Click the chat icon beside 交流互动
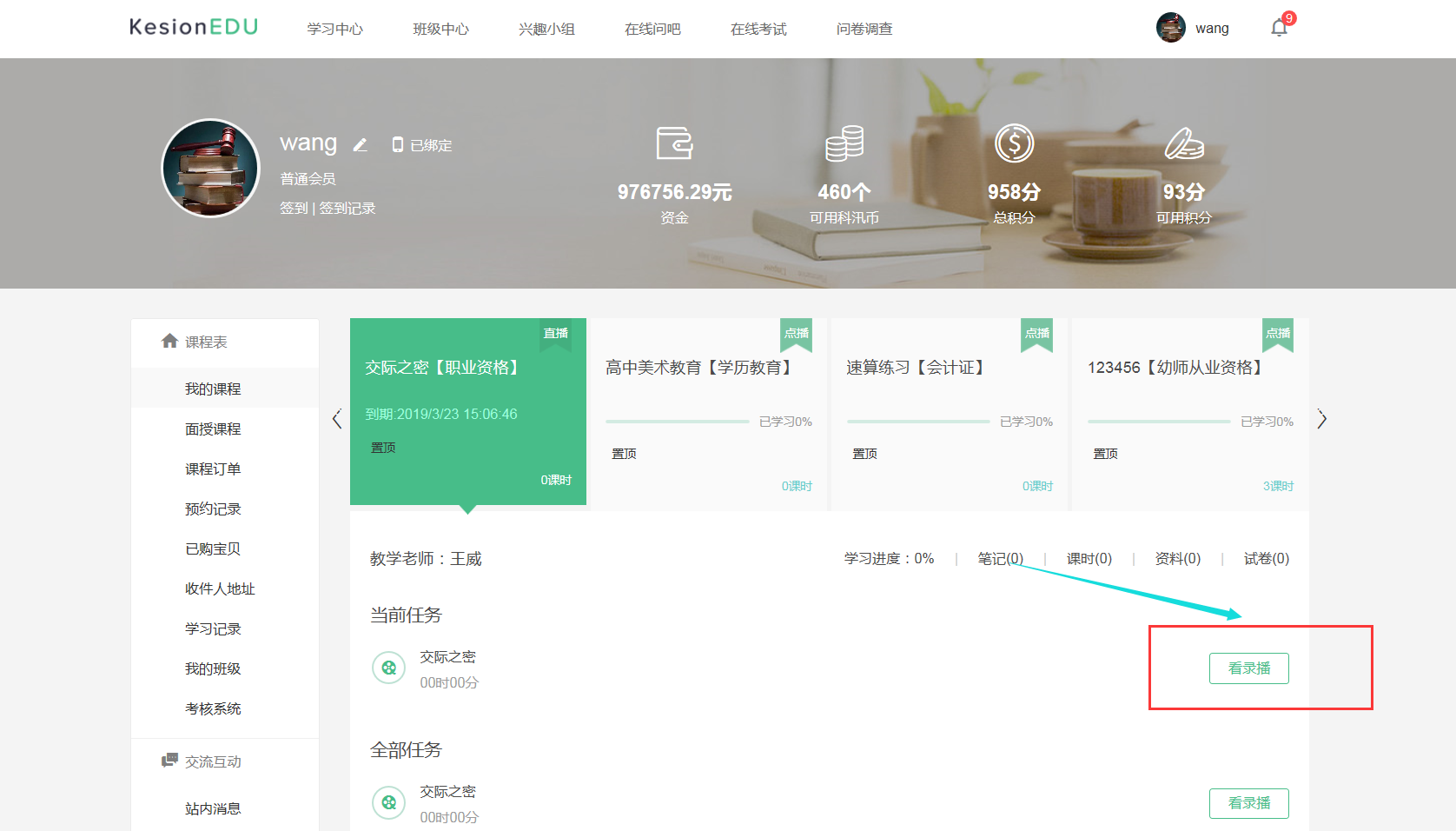 (x=168, y=761)
